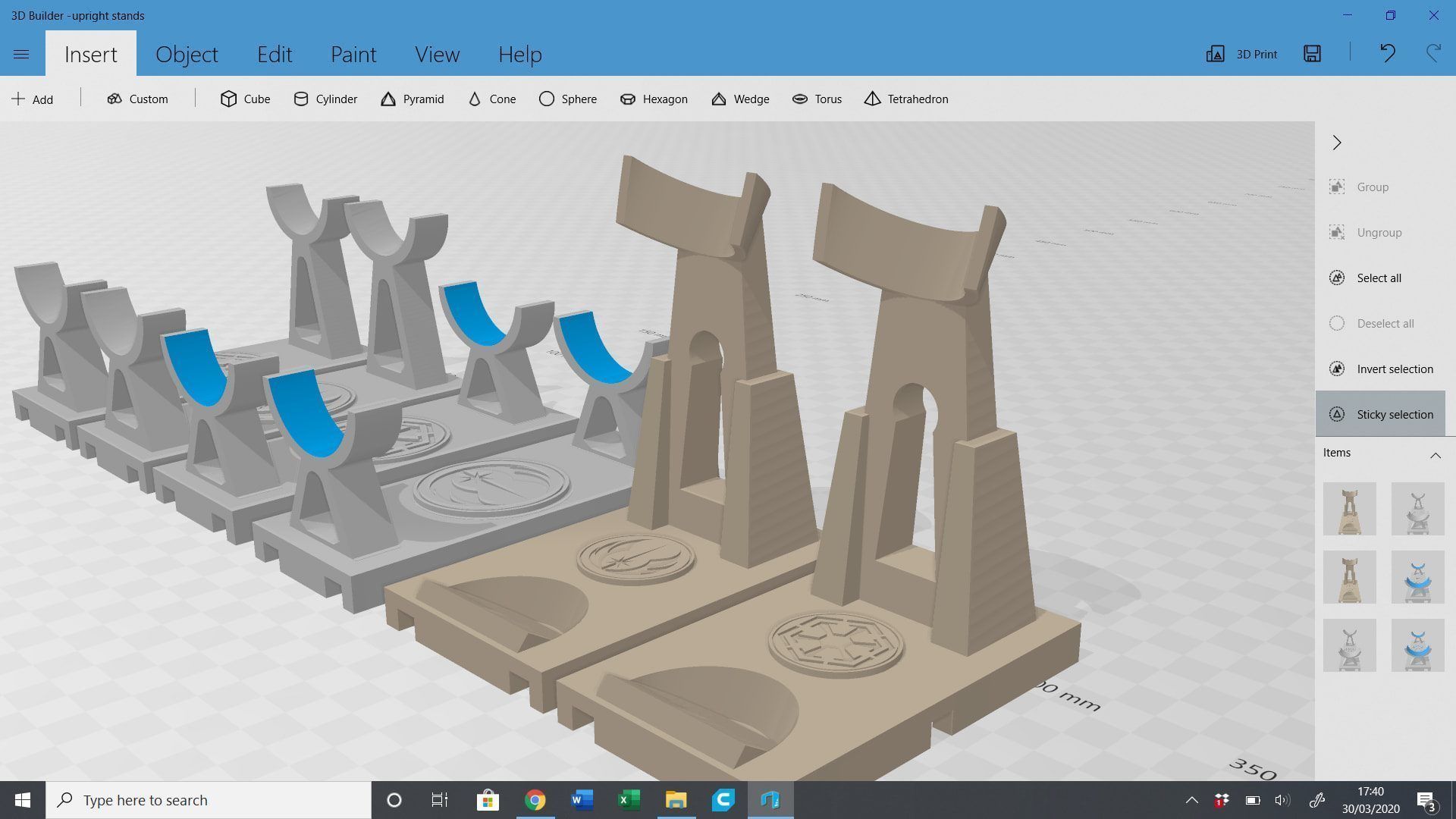Select second tan stand item thumbnail
This screenshot has width=1456, height=819.
pyautogui.click(x=1349, y=577)
